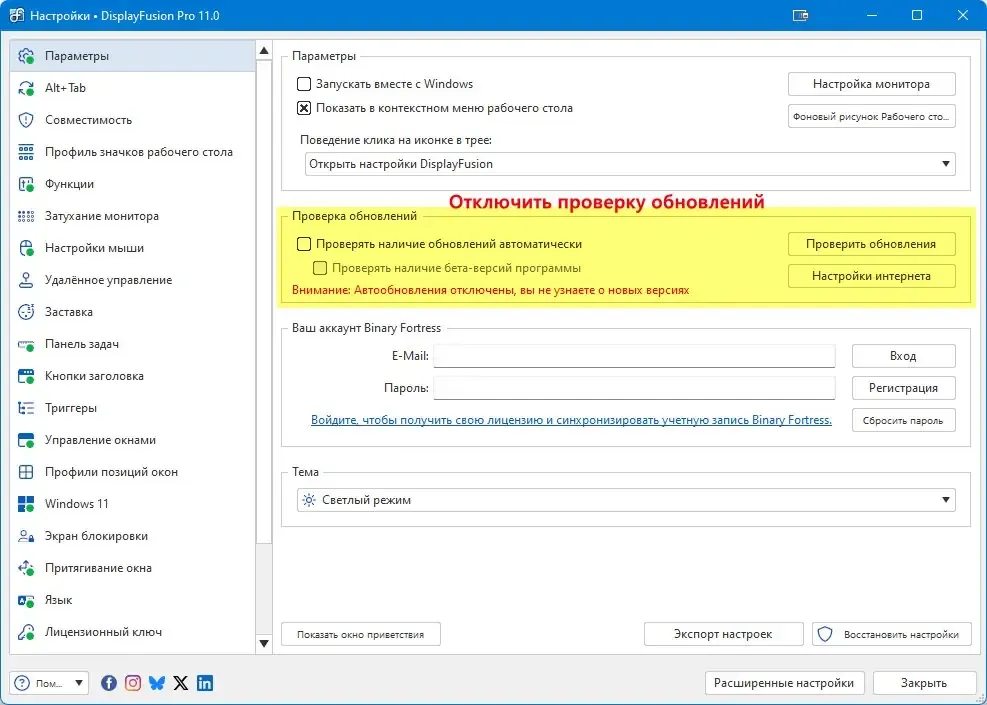
Task: Click sidebar scrollbar down arrow
Action: tap(264, 643)
